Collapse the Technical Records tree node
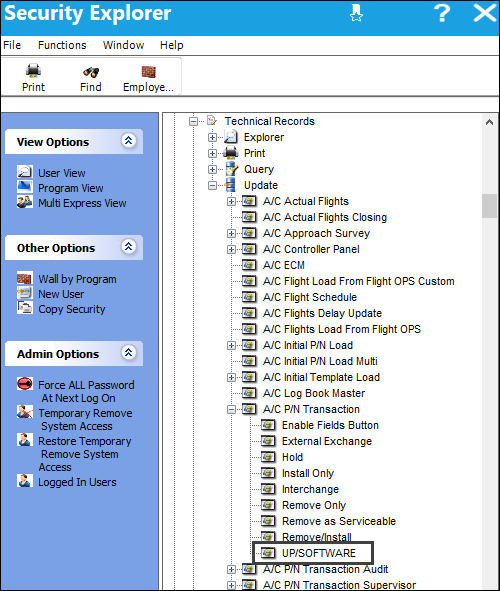 193,121
